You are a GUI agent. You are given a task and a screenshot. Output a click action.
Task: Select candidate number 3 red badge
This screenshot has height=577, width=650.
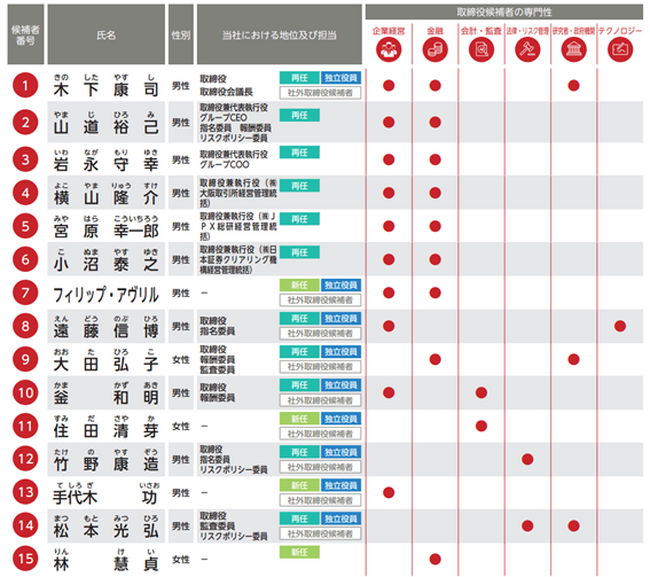25,160
